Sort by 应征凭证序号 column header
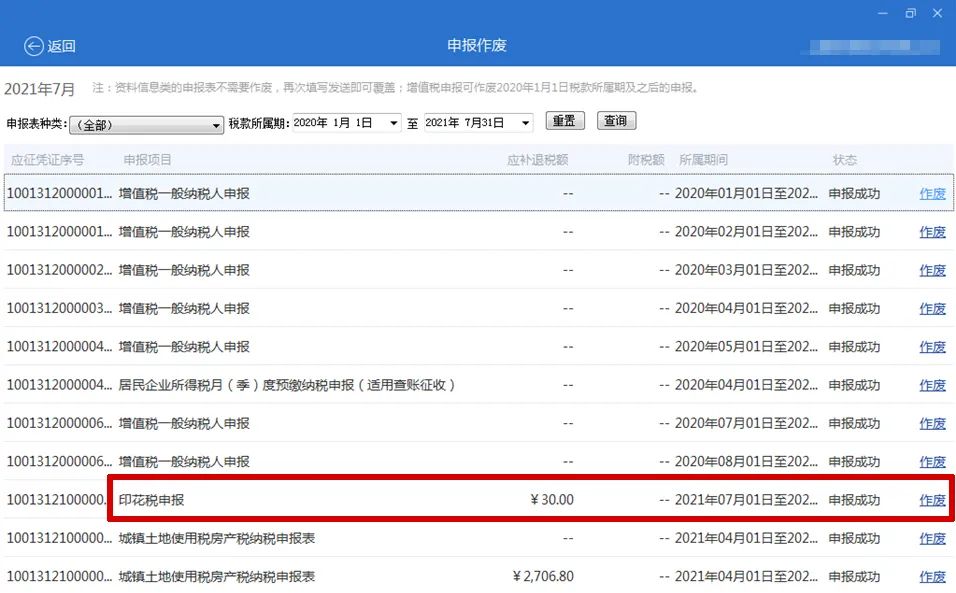The height and width of the screenshot is (593, 956). click(x=47, y=160)
